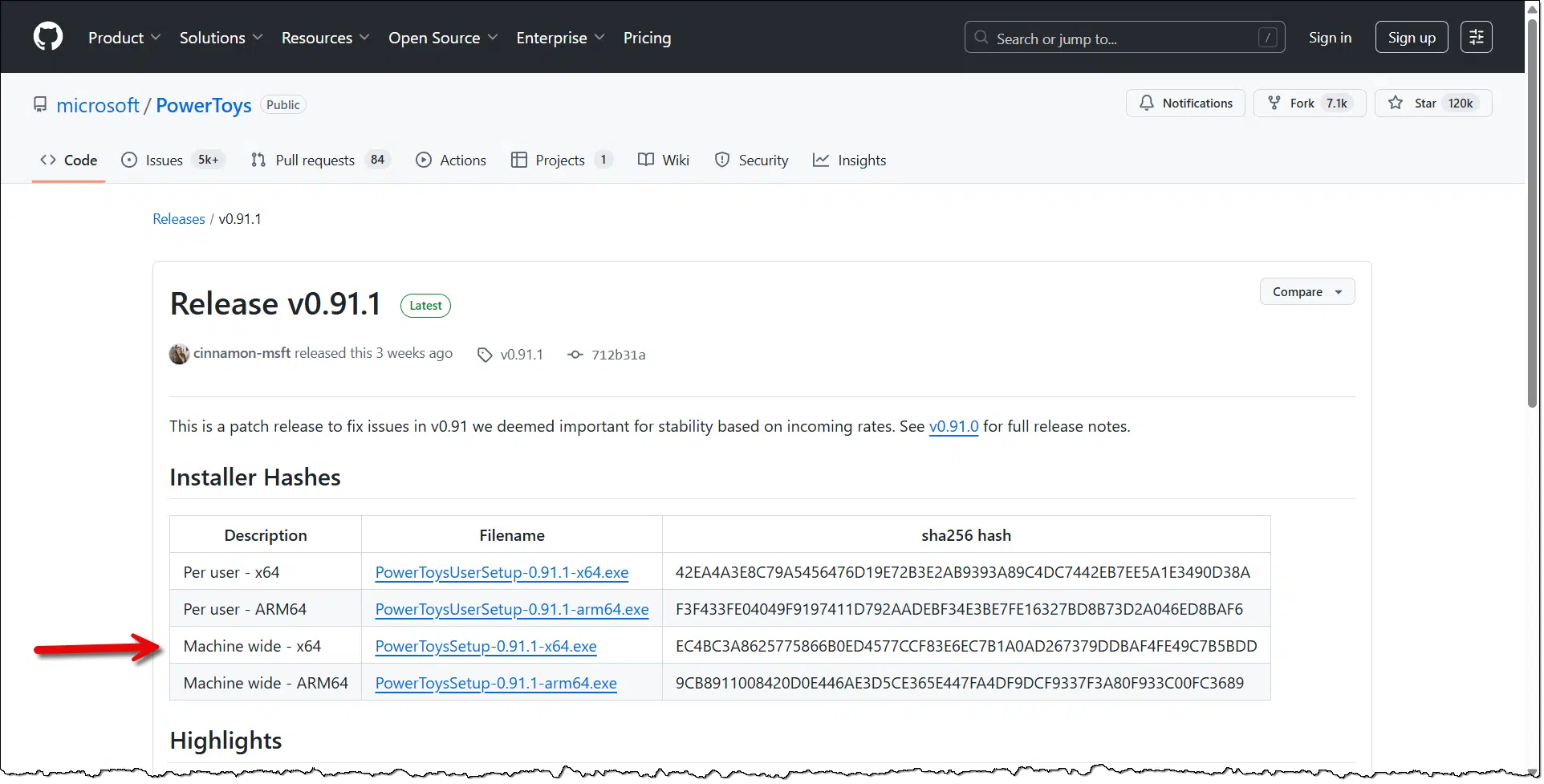Expand the Solutions menu
The width and height of the screenshot is (1544, 784).
click(x=221, y=38)
